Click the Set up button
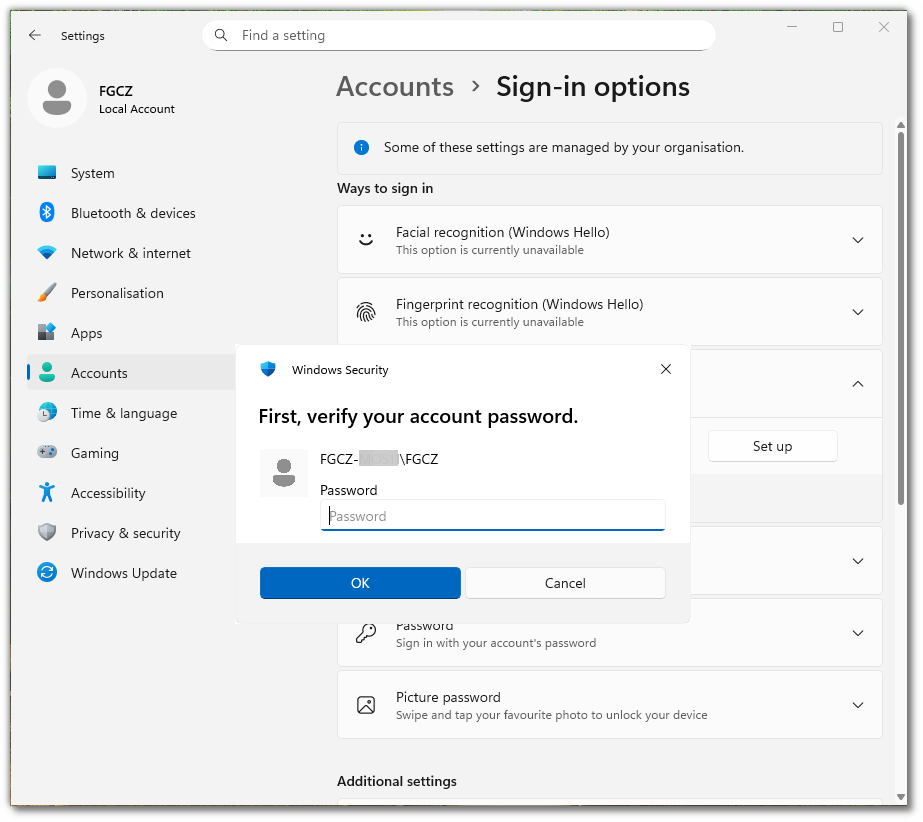This screenshot has height=822, width=923. tap(772, 446)
